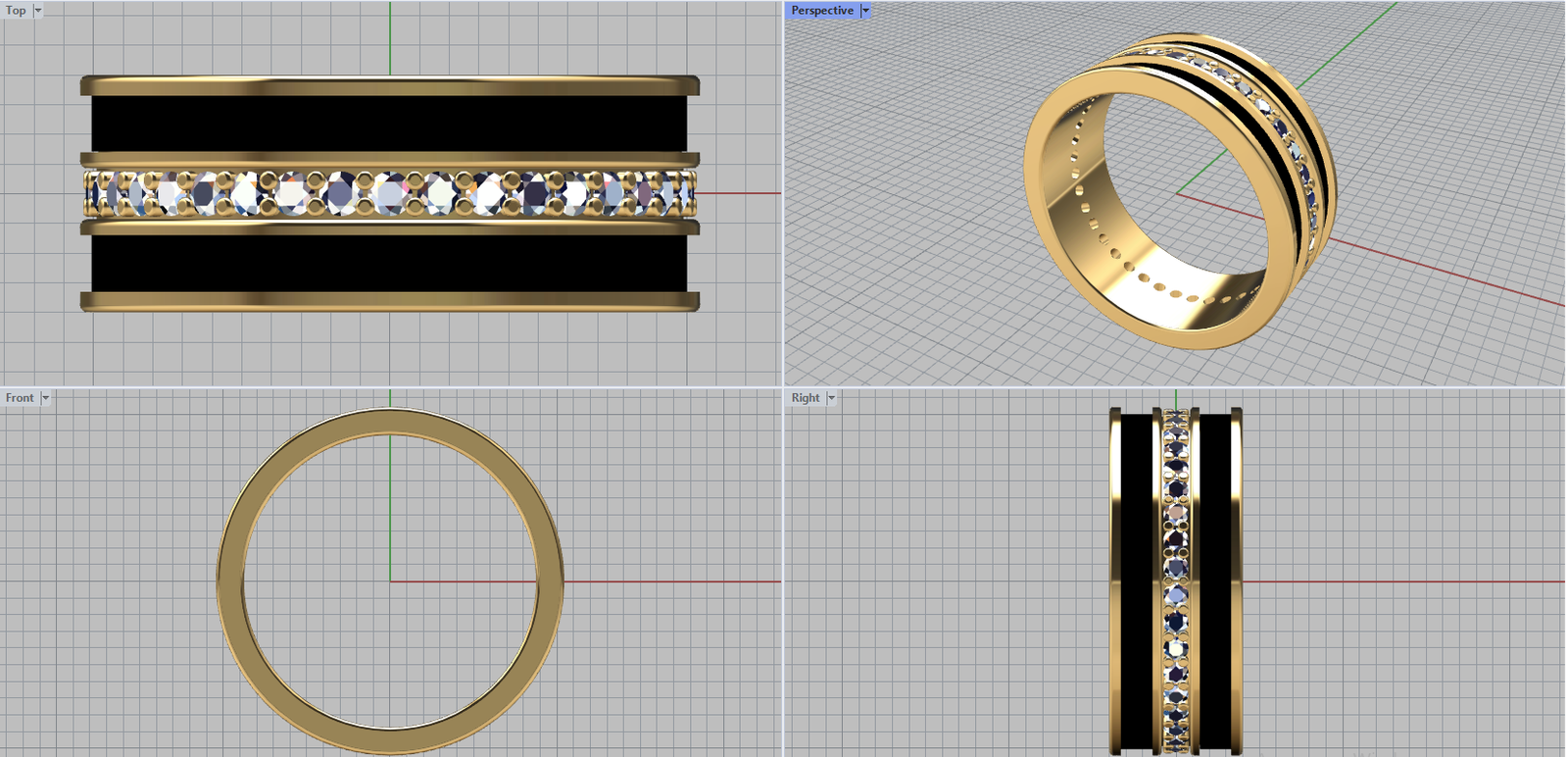Click the topmost gold rim in Top view

point(389,85)
